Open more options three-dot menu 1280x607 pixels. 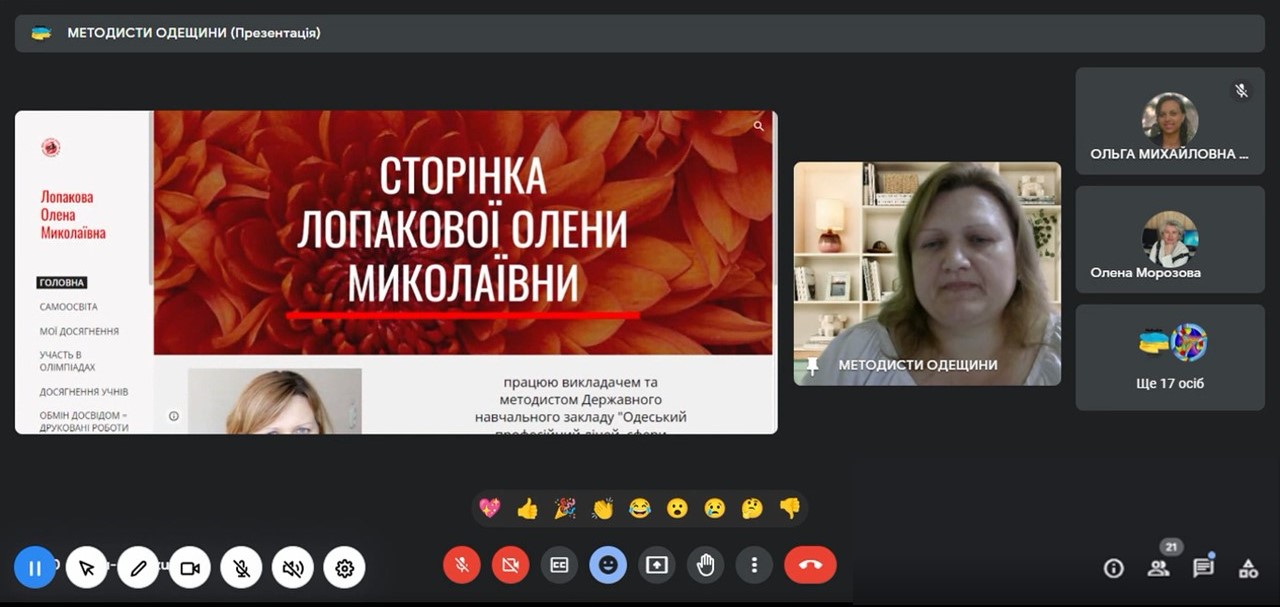754,565
